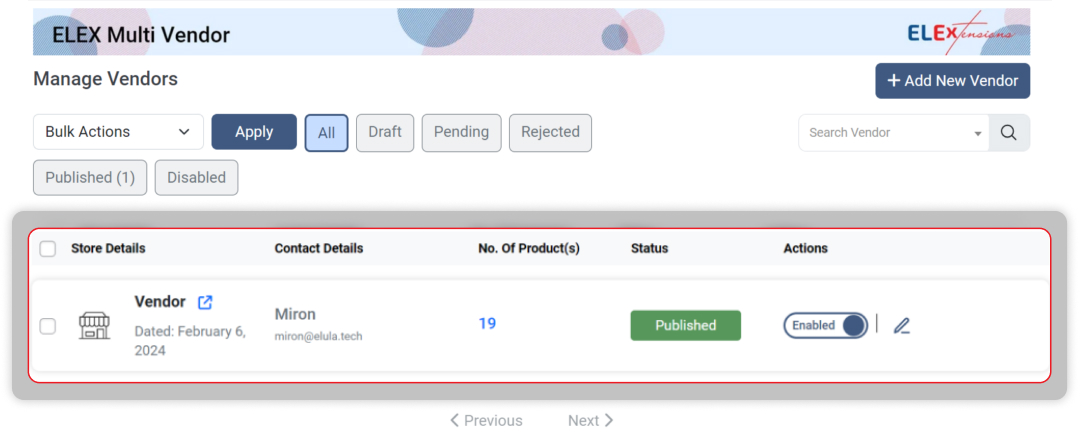Click the ELEXtensions logo

tap(961, 32)
